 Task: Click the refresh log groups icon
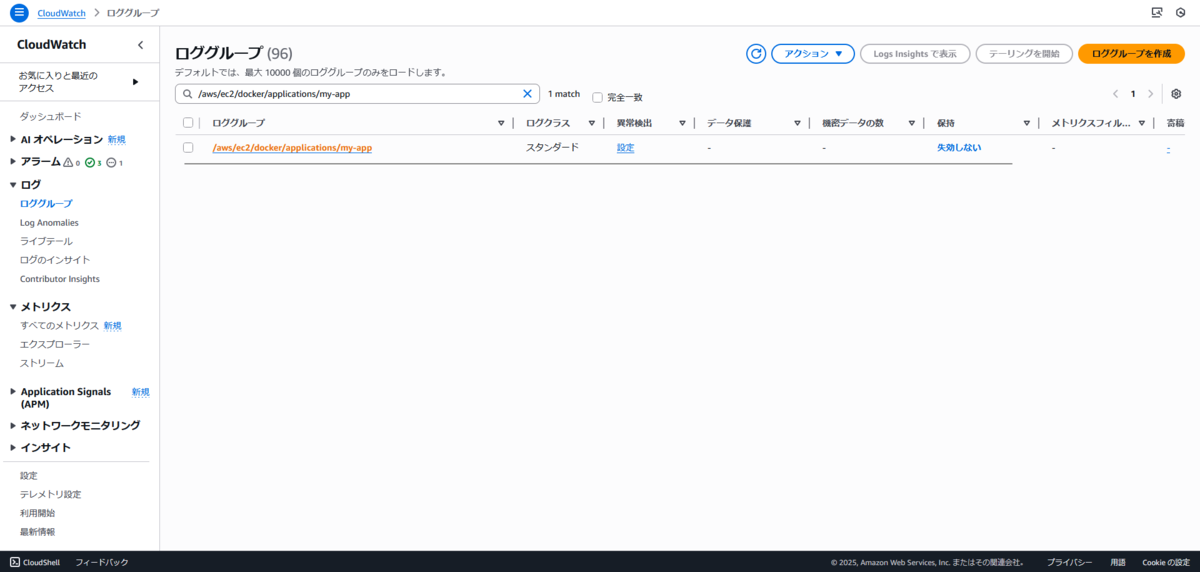click(756, 54)
